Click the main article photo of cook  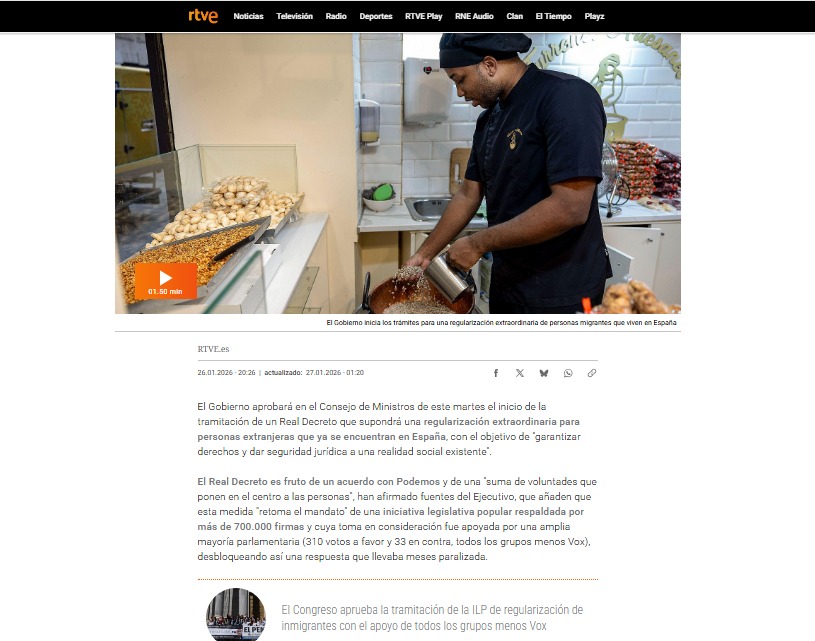[x=398, y=173]
